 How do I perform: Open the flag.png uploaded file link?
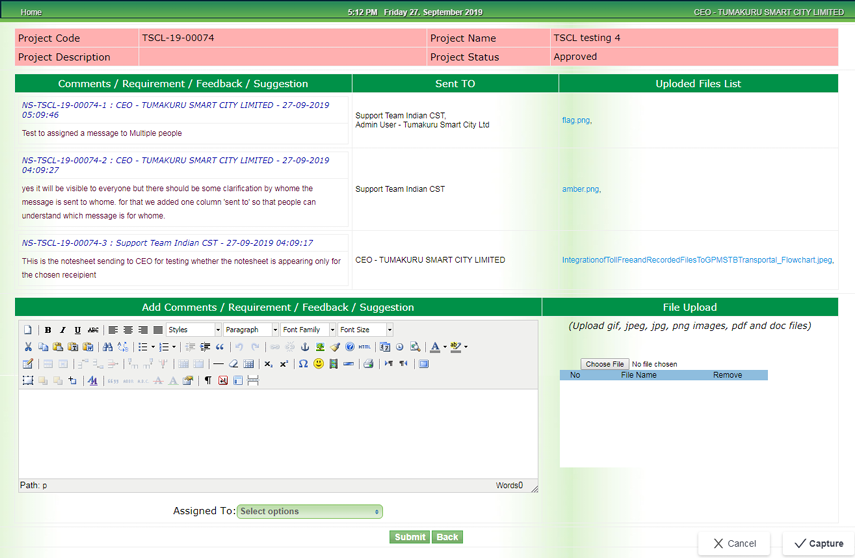(x=576, y=120)
